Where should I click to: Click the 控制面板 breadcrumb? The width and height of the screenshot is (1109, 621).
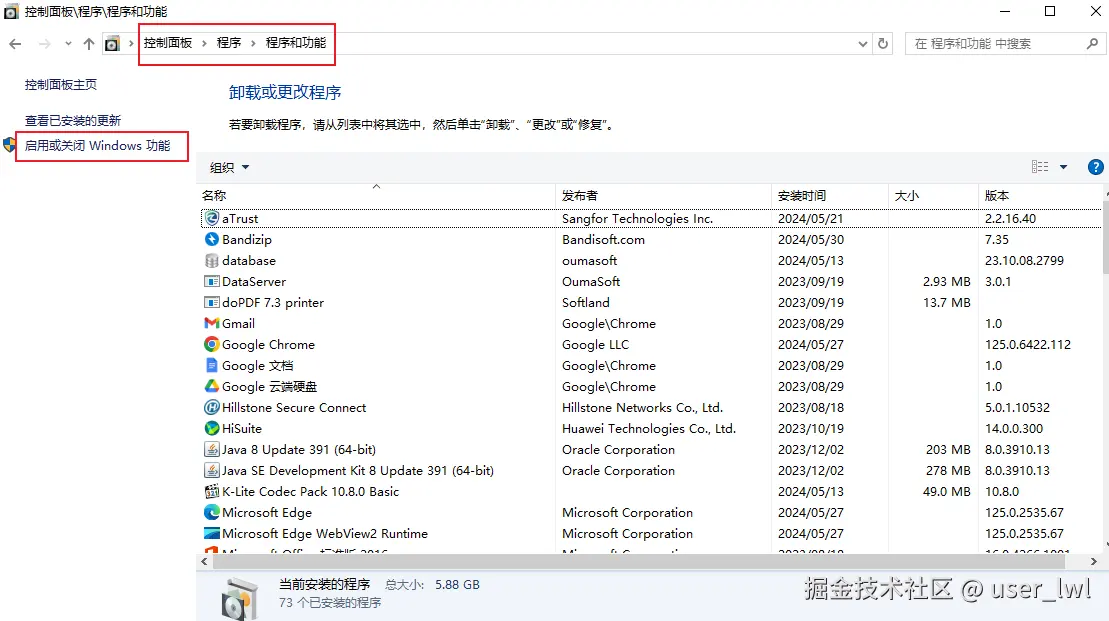(168, 43)
